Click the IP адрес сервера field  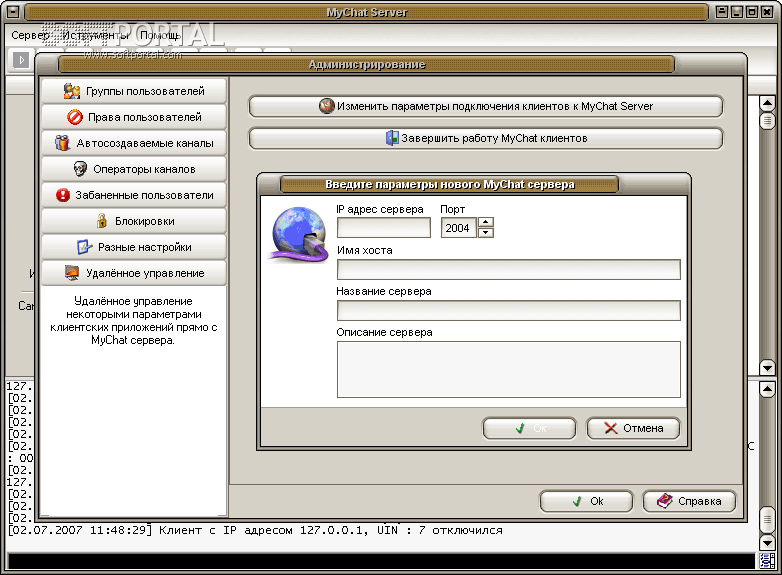tap(384, 227)
